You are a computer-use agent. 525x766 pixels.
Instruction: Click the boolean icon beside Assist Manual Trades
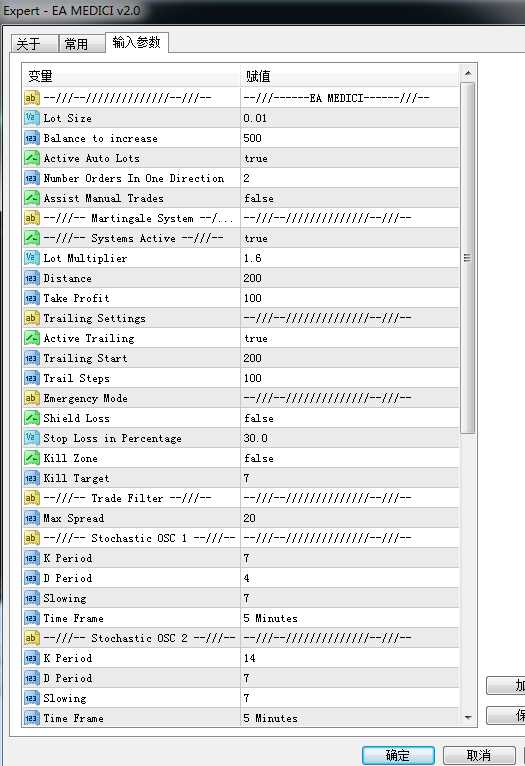pos(31,198)
